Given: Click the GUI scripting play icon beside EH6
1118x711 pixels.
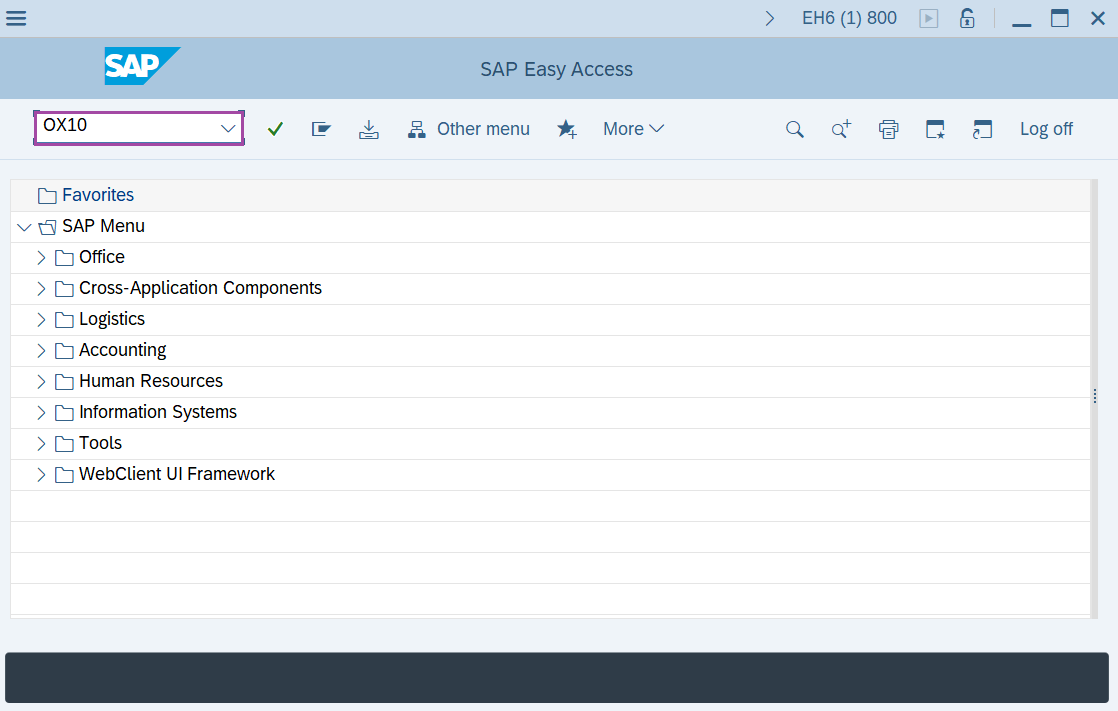Looking at the screenshot, I should 928,17.
